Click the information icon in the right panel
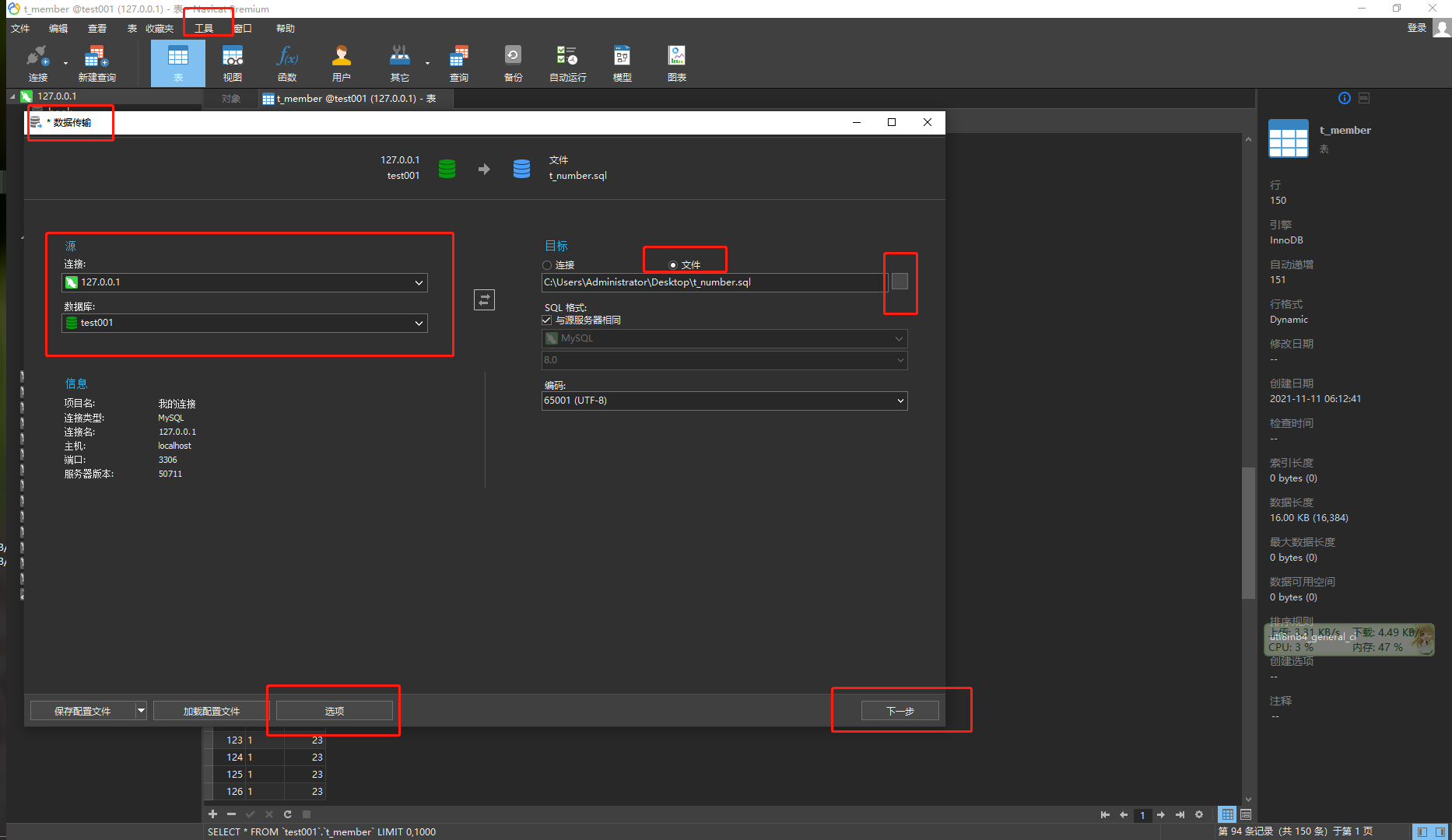 pos(1344,98)
